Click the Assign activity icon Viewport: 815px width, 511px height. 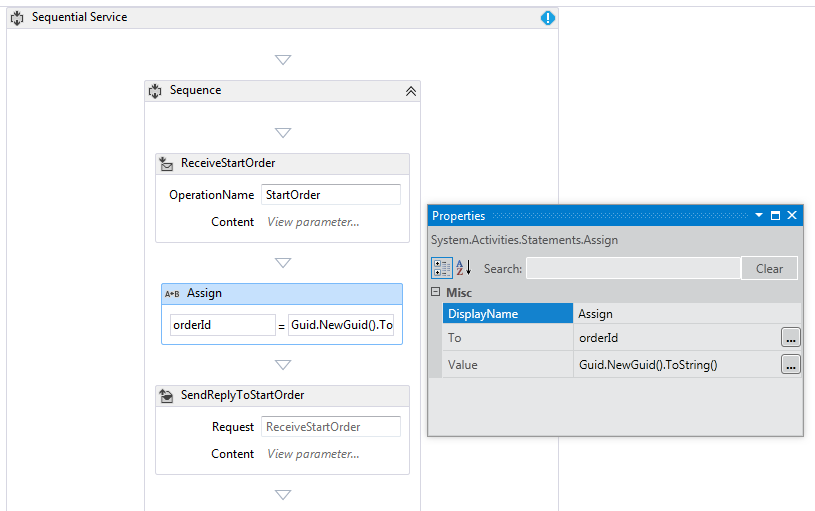pyautogui.click(x=172, y=294)
